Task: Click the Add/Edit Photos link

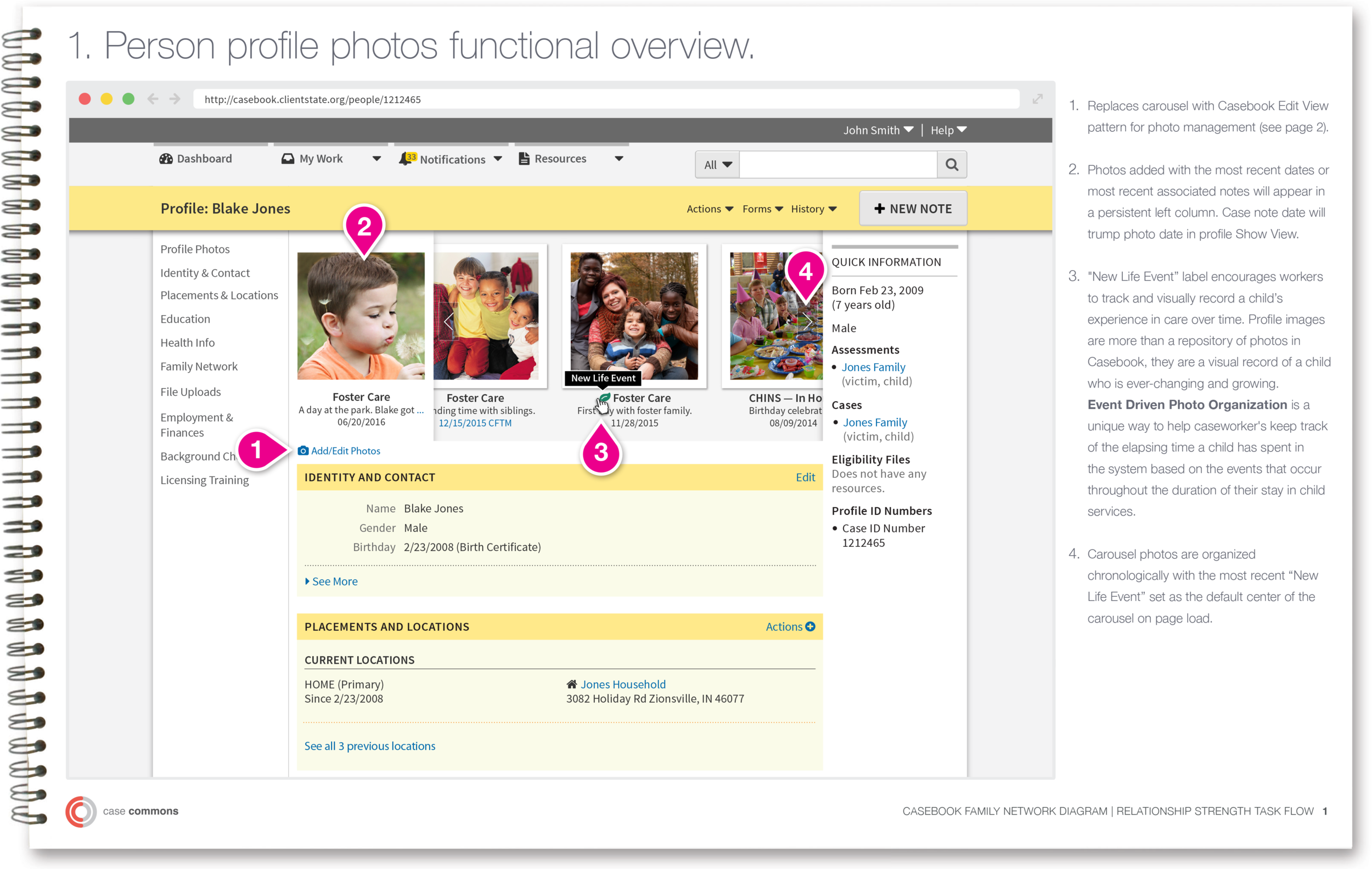Action: pyautogui.click(x=345, y=451)
